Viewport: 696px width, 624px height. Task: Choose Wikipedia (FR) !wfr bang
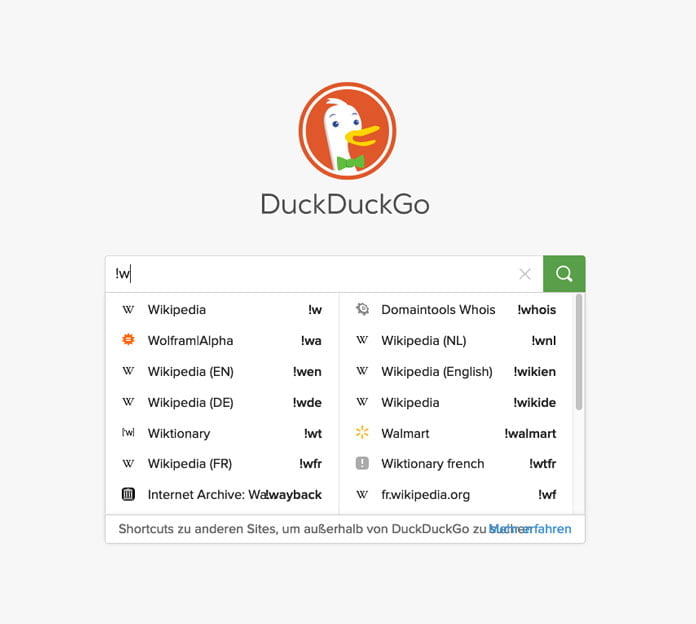coord(222,464)
